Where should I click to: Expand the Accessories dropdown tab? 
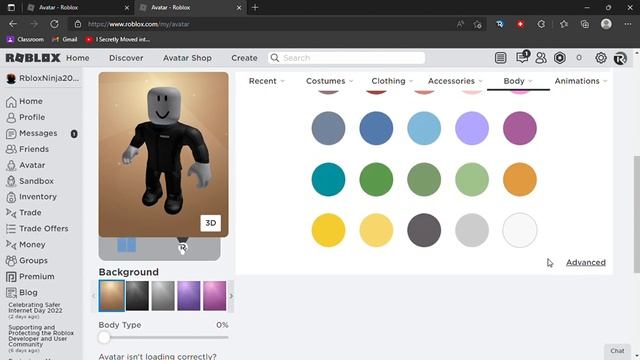(x=455, y=81)
